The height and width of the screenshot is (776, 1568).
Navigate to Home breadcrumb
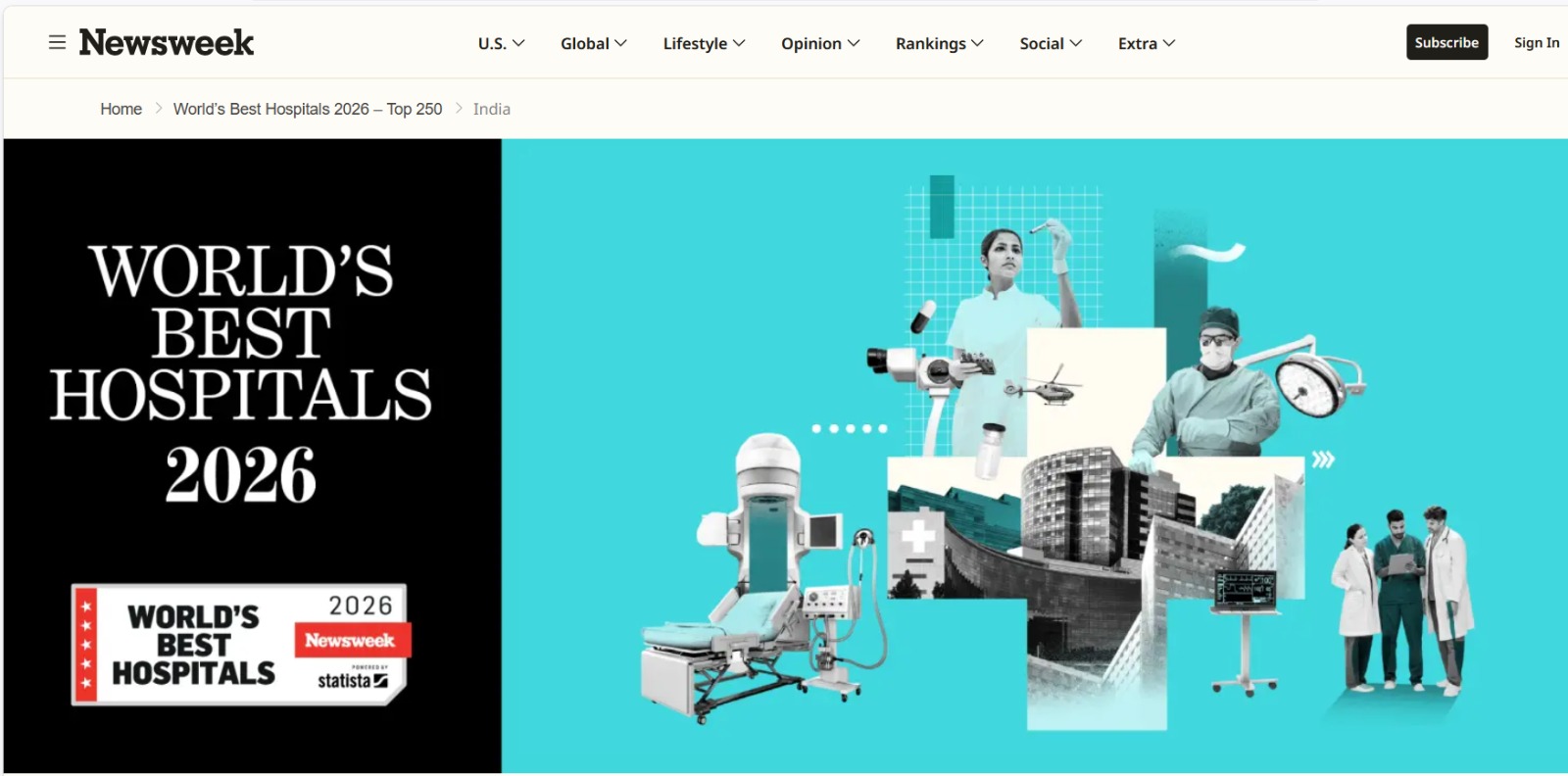(122, 109)
